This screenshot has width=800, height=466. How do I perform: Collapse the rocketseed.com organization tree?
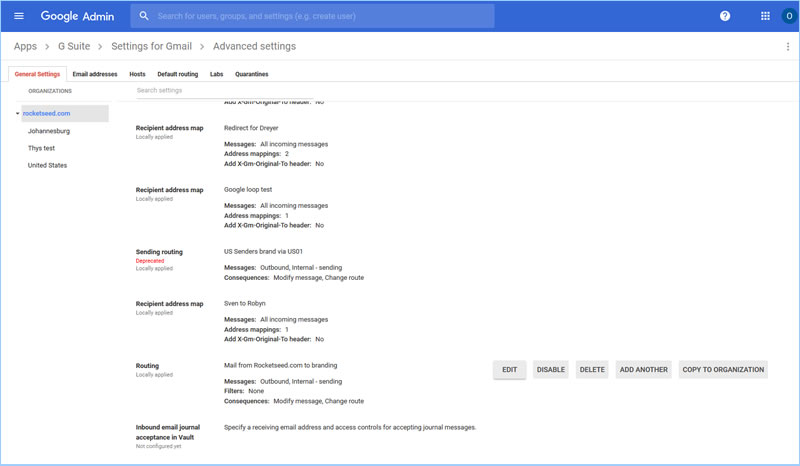tap(17, 113)
